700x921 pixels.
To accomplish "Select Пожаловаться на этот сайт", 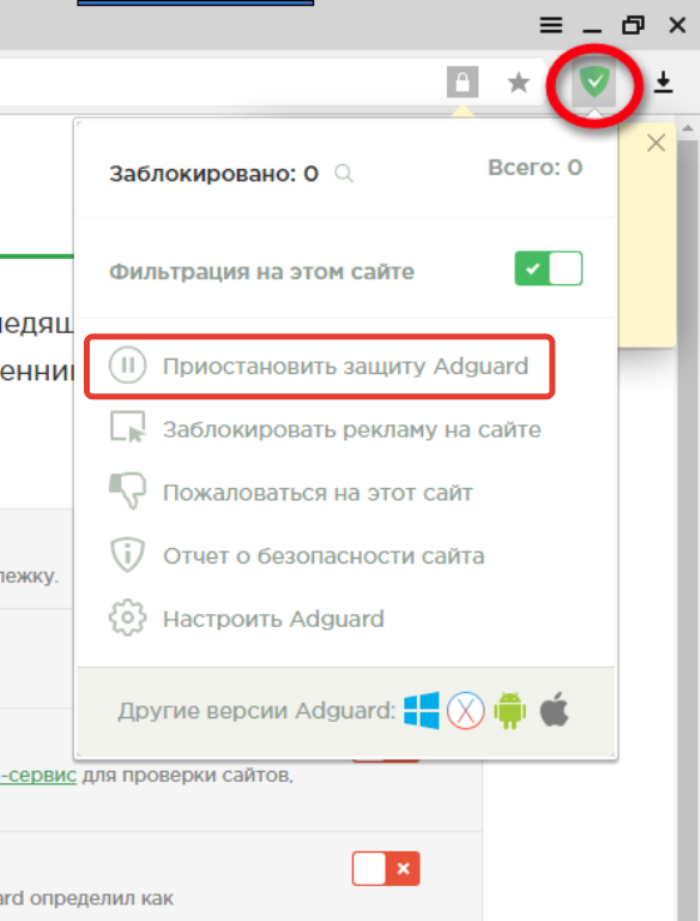I will coord(291,492).
